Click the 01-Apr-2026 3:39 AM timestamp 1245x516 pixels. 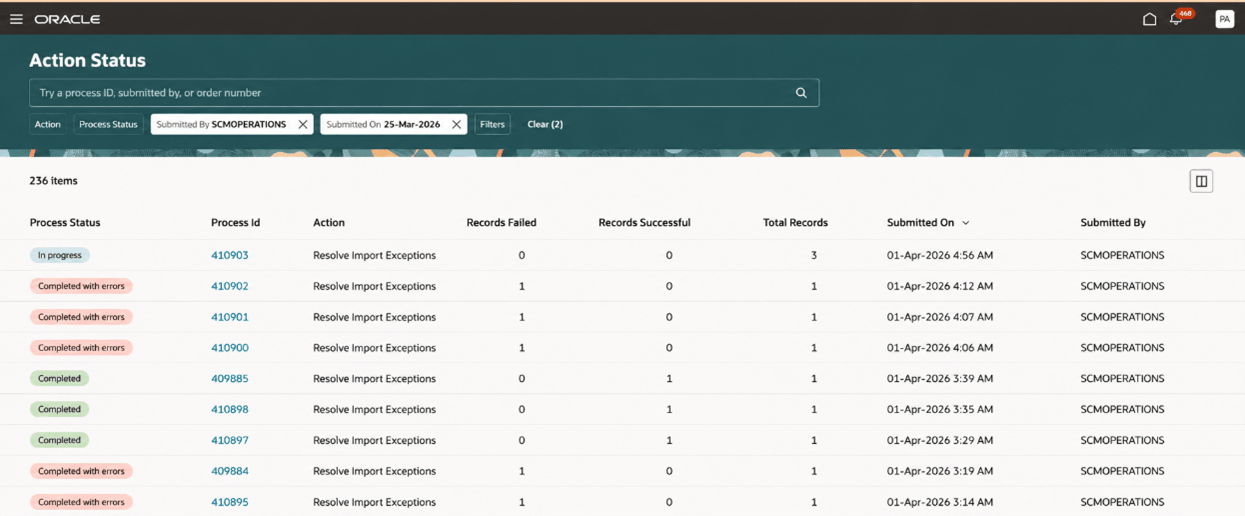tap(940, 379)
